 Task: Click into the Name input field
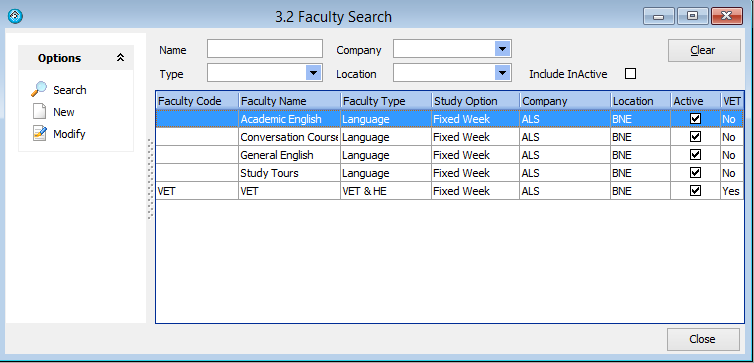[265, 49]
